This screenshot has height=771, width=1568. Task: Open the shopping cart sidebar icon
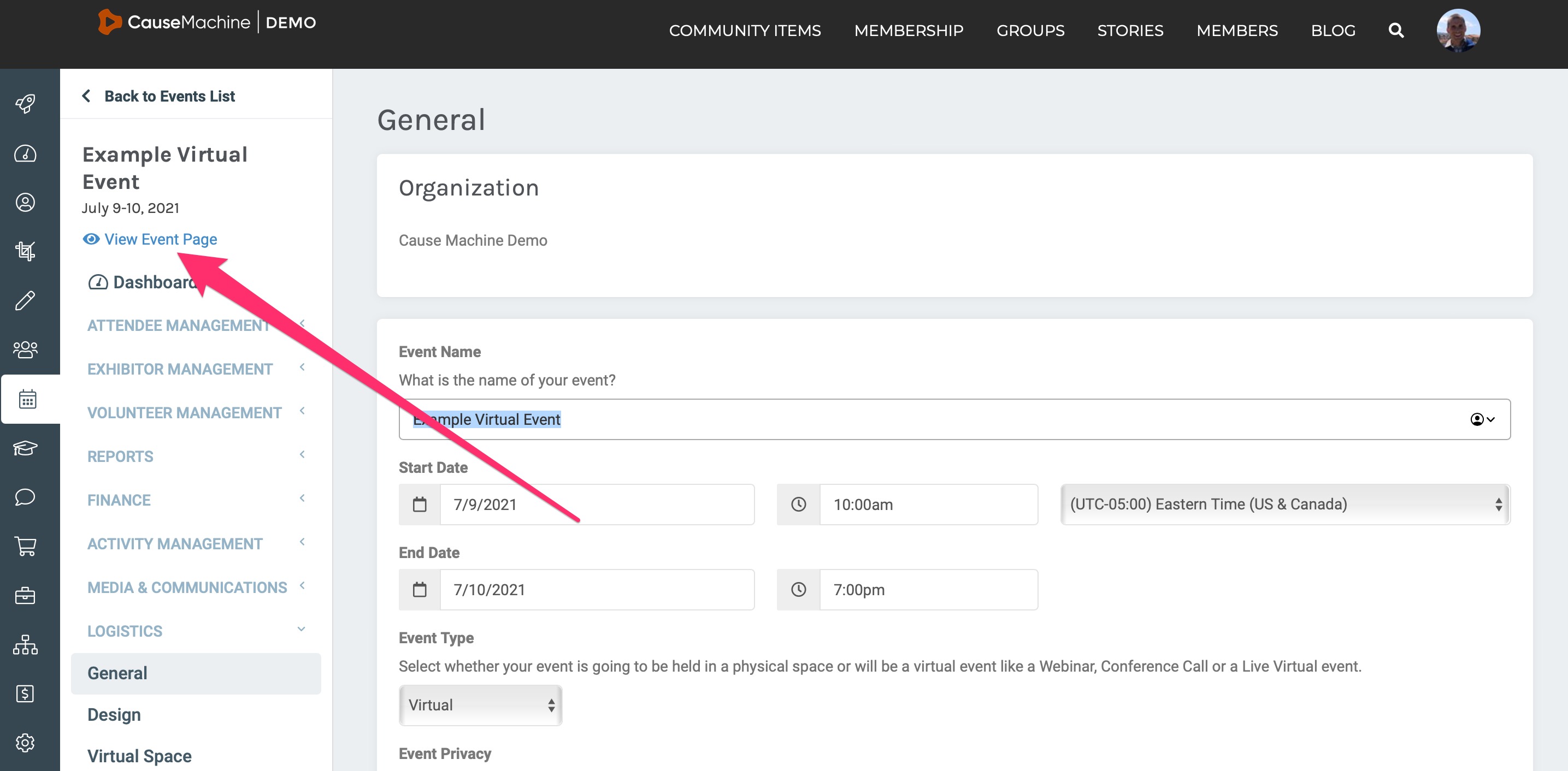coord(26,546)
